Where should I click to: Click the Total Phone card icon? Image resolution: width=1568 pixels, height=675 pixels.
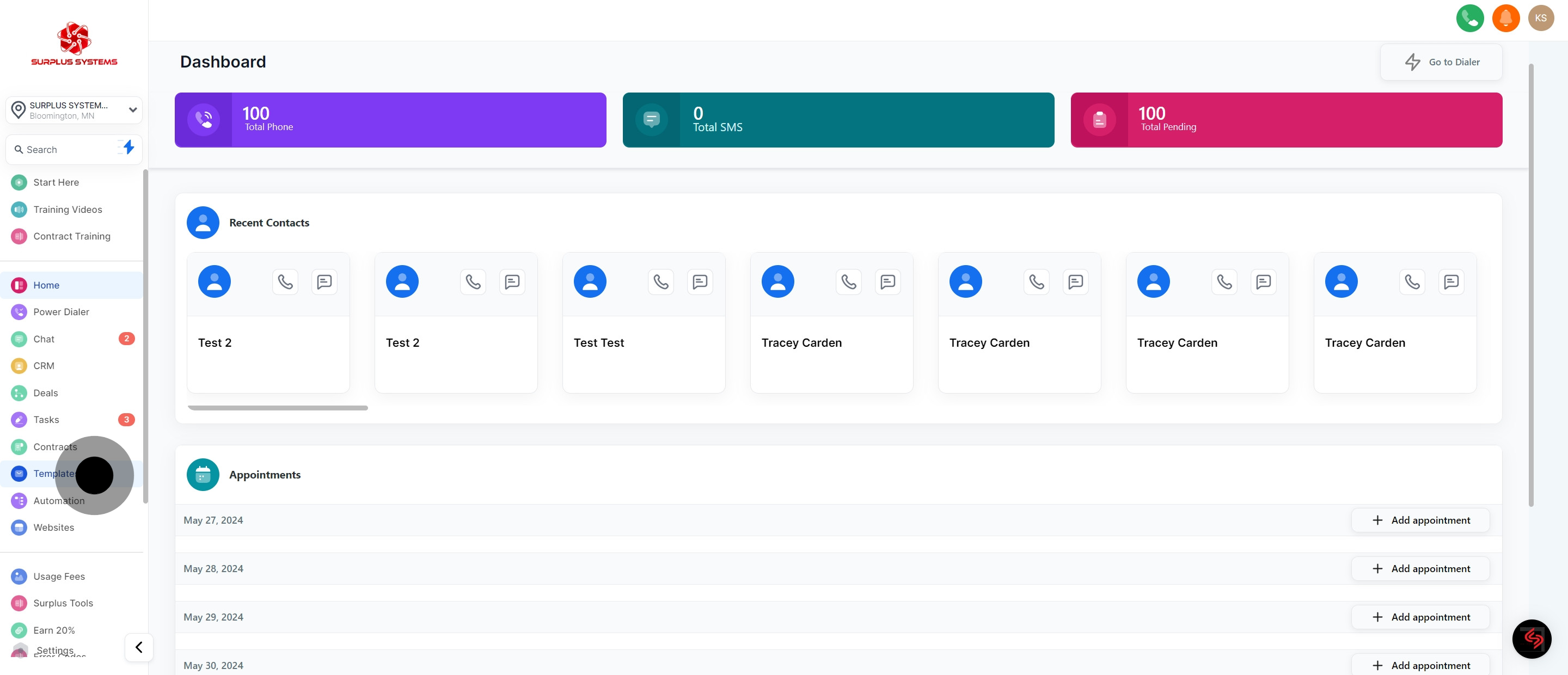click(x=203, y=120)
